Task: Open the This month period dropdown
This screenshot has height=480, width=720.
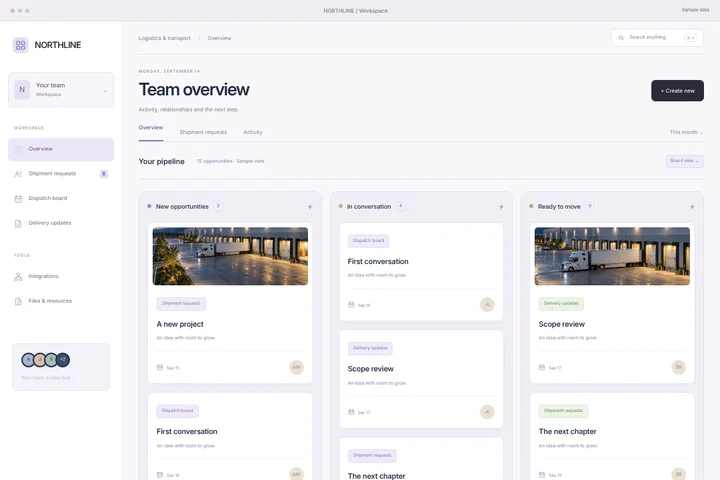Action: [x=686, y=132]
